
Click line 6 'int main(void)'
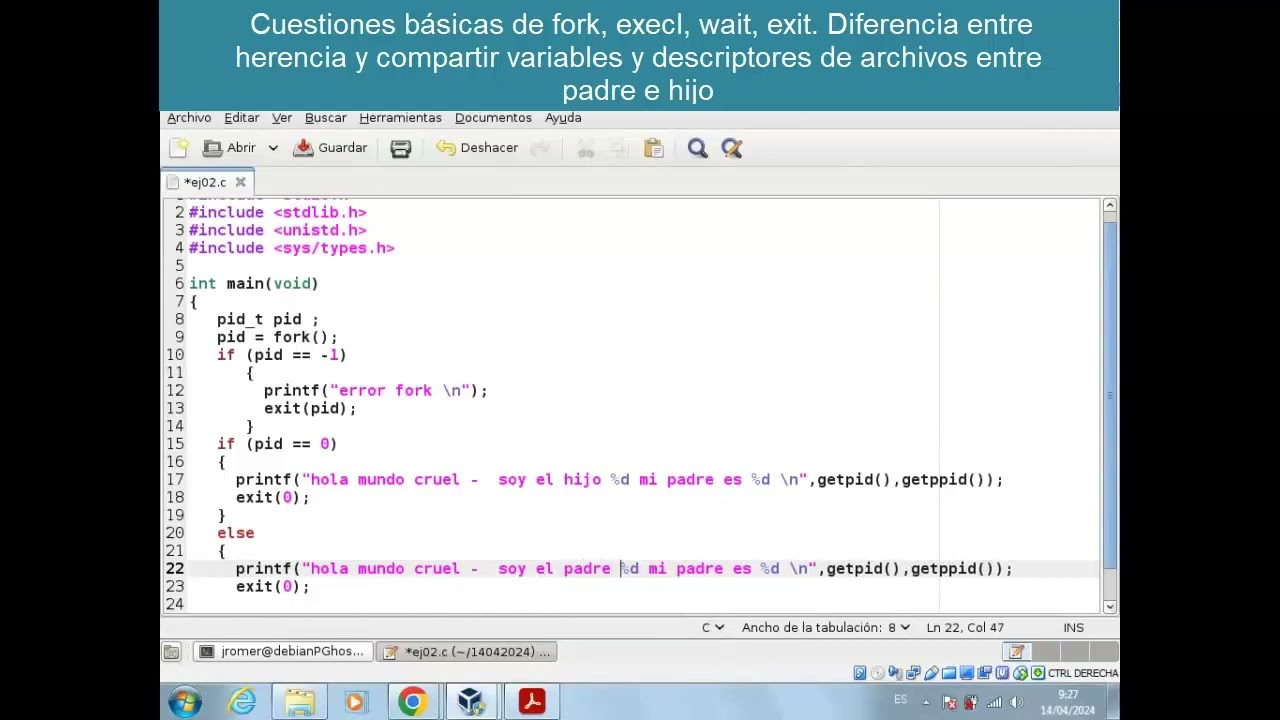(x=253, y=284)
